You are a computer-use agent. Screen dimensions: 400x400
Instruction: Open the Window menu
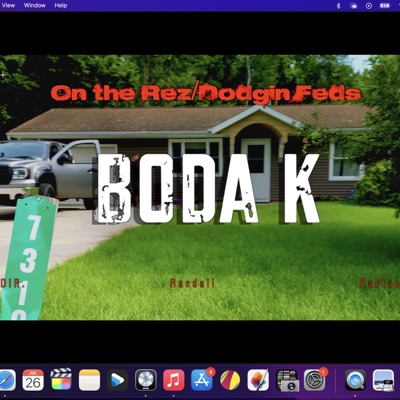coord(35,5)
